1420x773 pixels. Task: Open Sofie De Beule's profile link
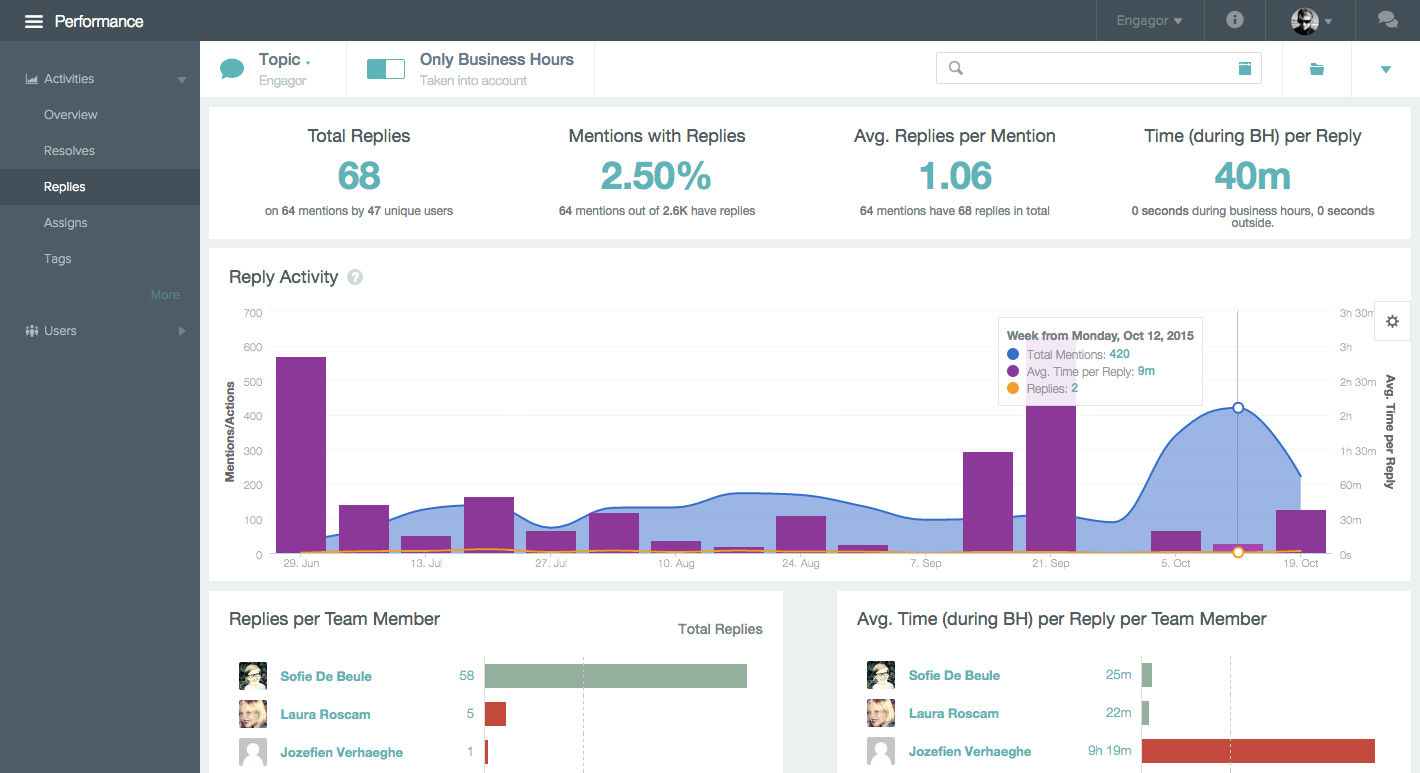pyautogui.click(x=326, y=676)
